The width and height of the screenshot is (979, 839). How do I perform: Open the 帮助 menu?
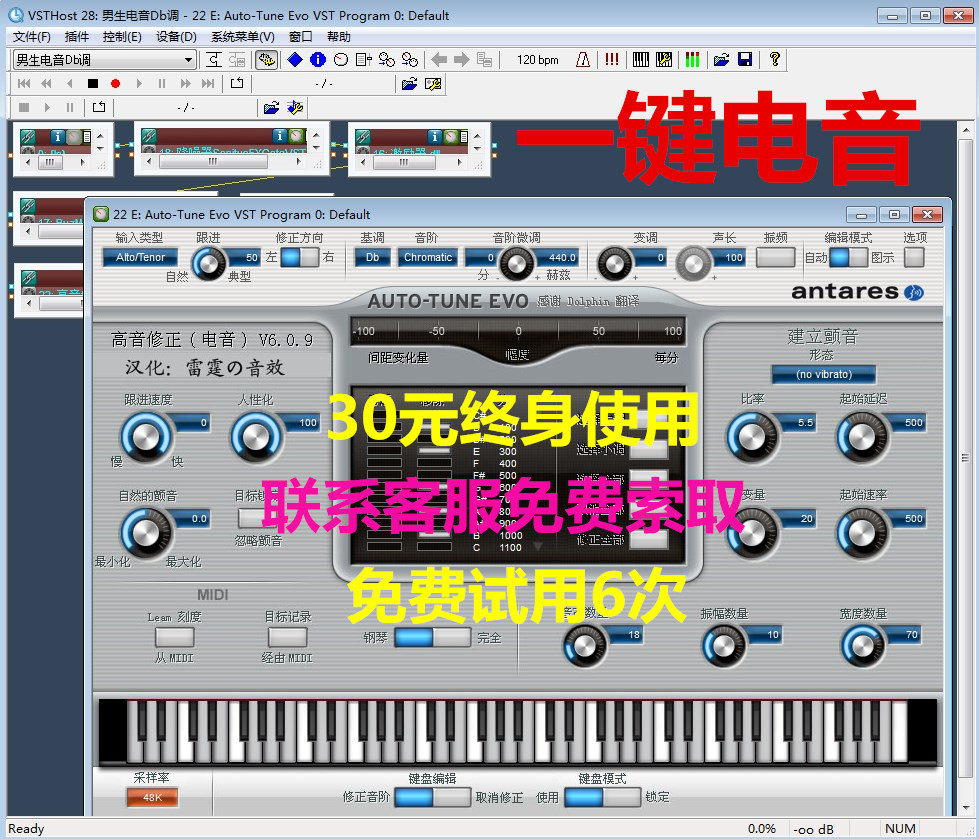point(338,37)
